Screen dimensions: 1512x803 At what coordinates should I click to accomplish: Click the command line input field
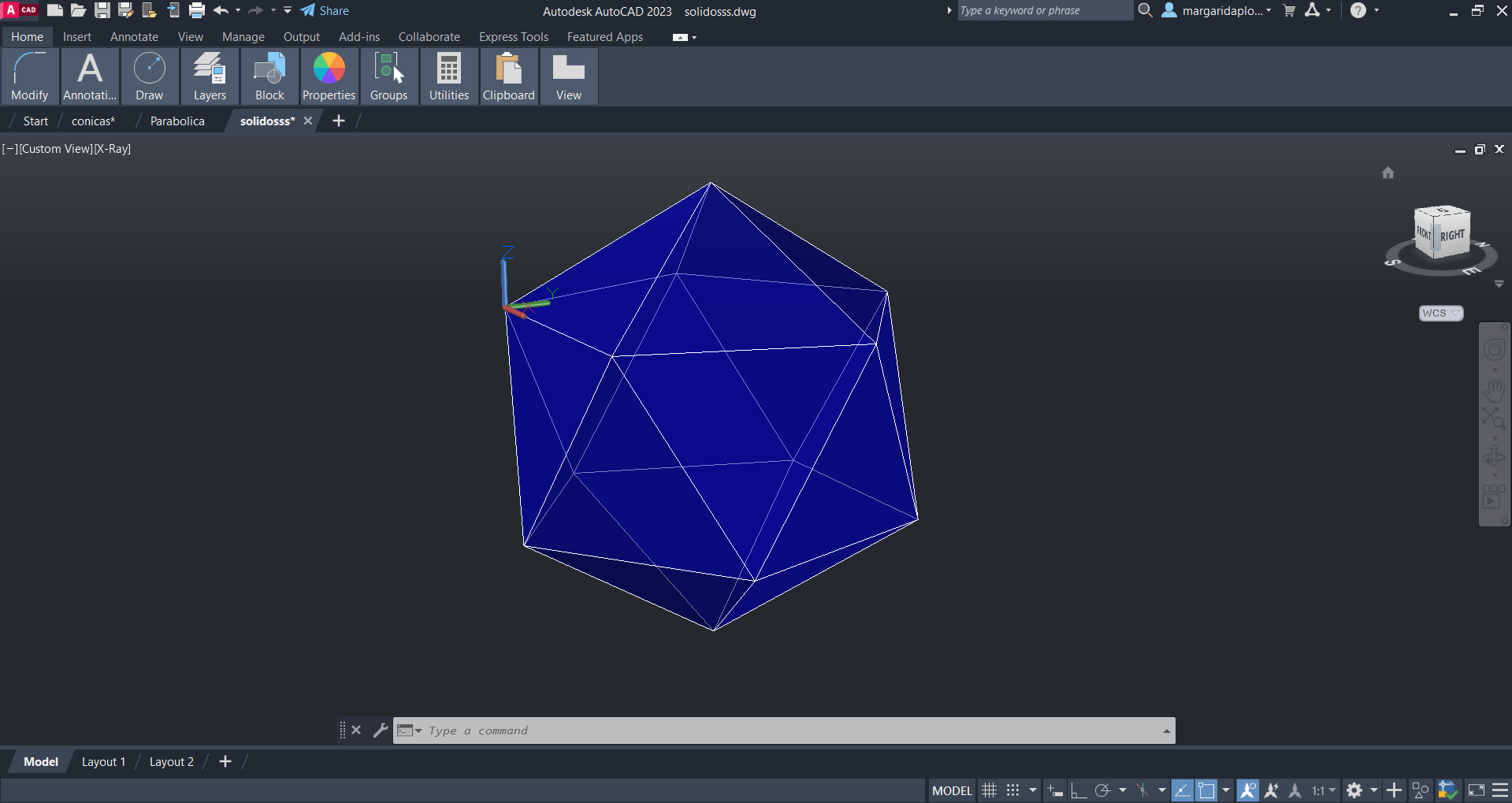click(788, 731)
